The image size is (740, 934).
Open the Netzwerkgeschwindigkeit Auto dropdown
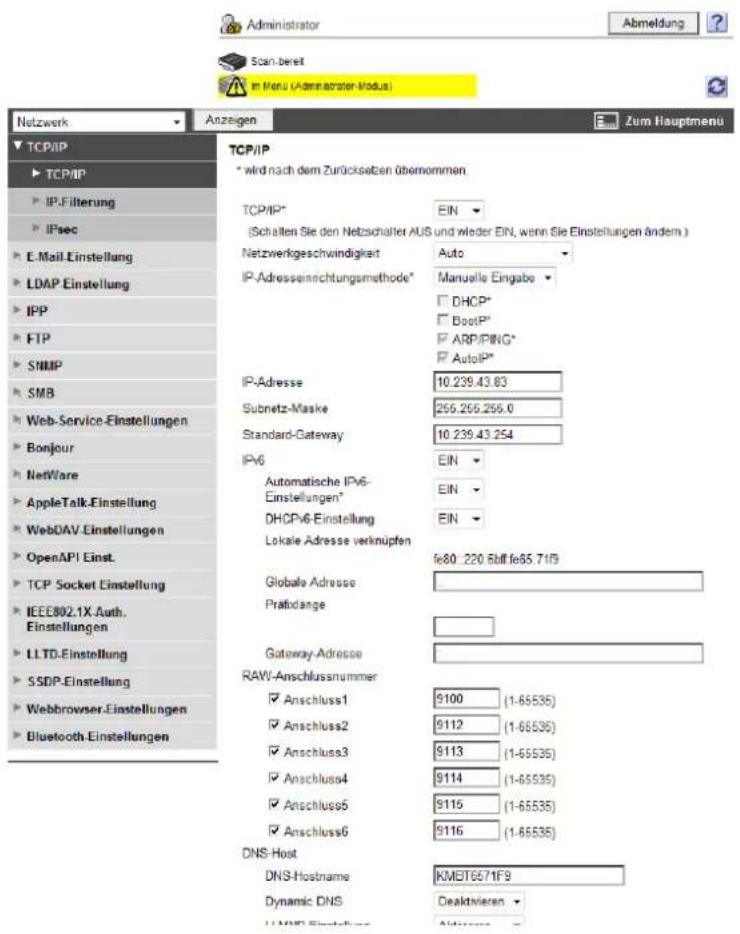click(x=502, y=253)
